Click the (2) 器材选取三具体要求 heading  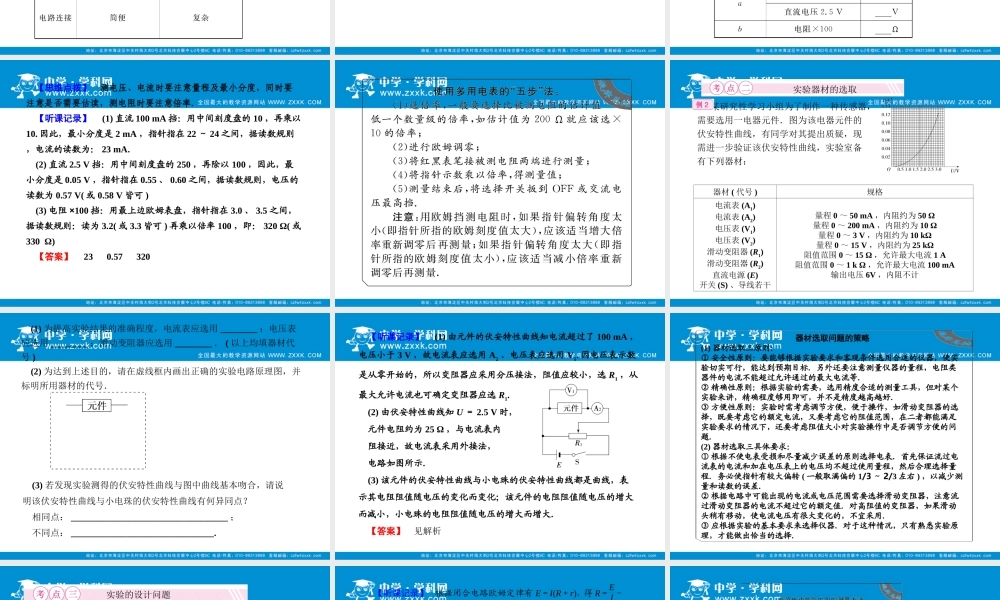coord(745,447)
